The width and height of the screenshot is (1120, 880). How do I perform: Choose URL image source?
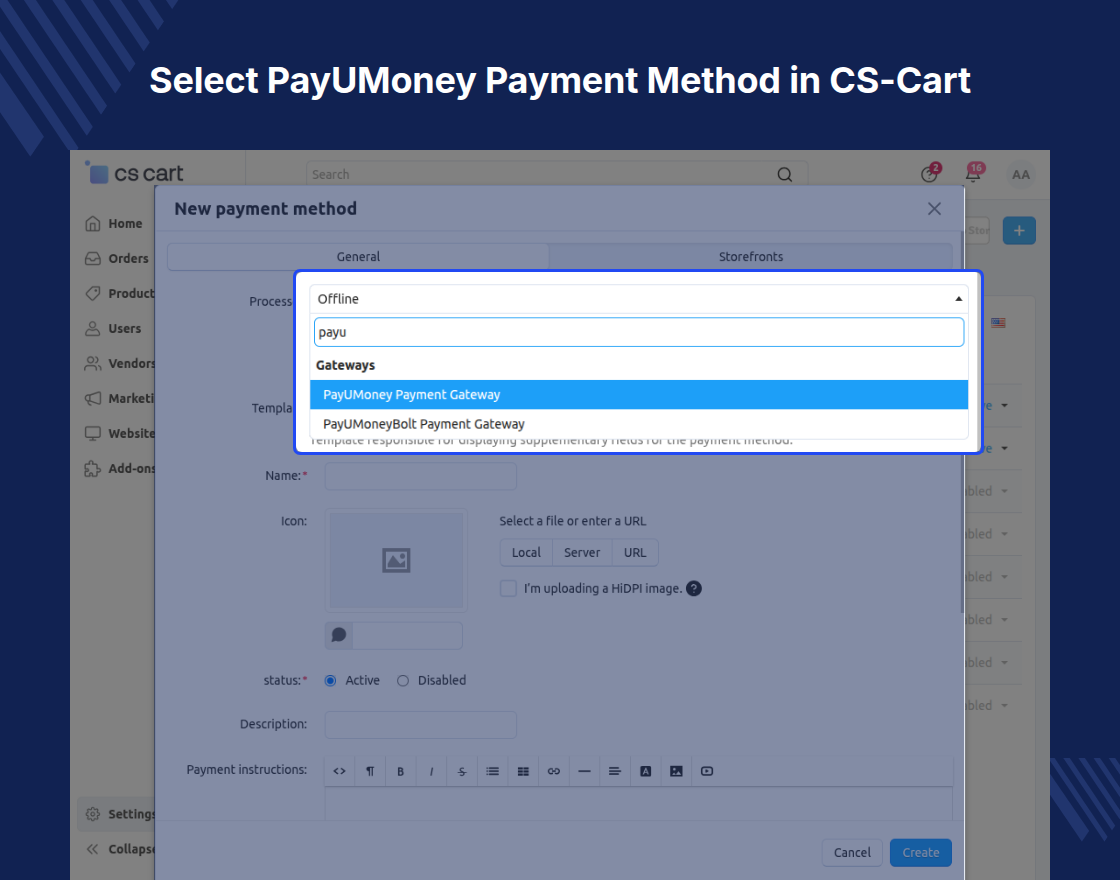click(635, 552)
